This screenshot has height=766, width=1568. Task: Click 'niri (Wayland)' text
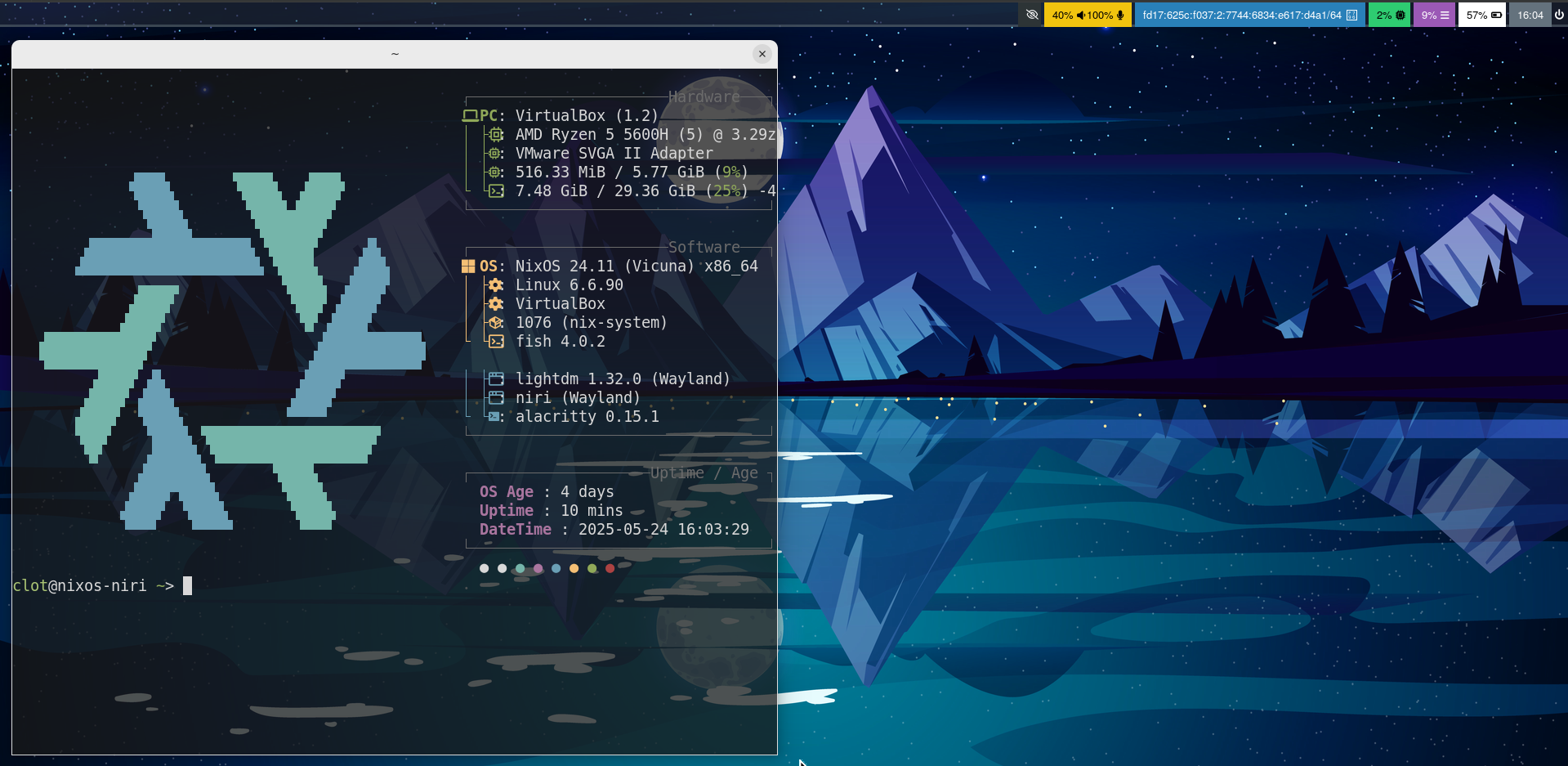point(578,398)
